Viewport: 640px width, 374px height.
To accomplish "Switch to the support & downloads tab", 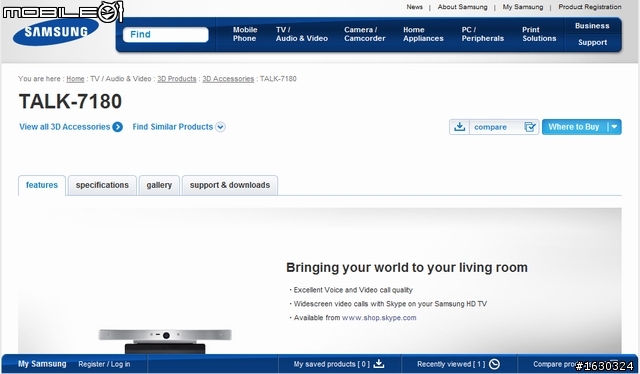I will (230, 185).
